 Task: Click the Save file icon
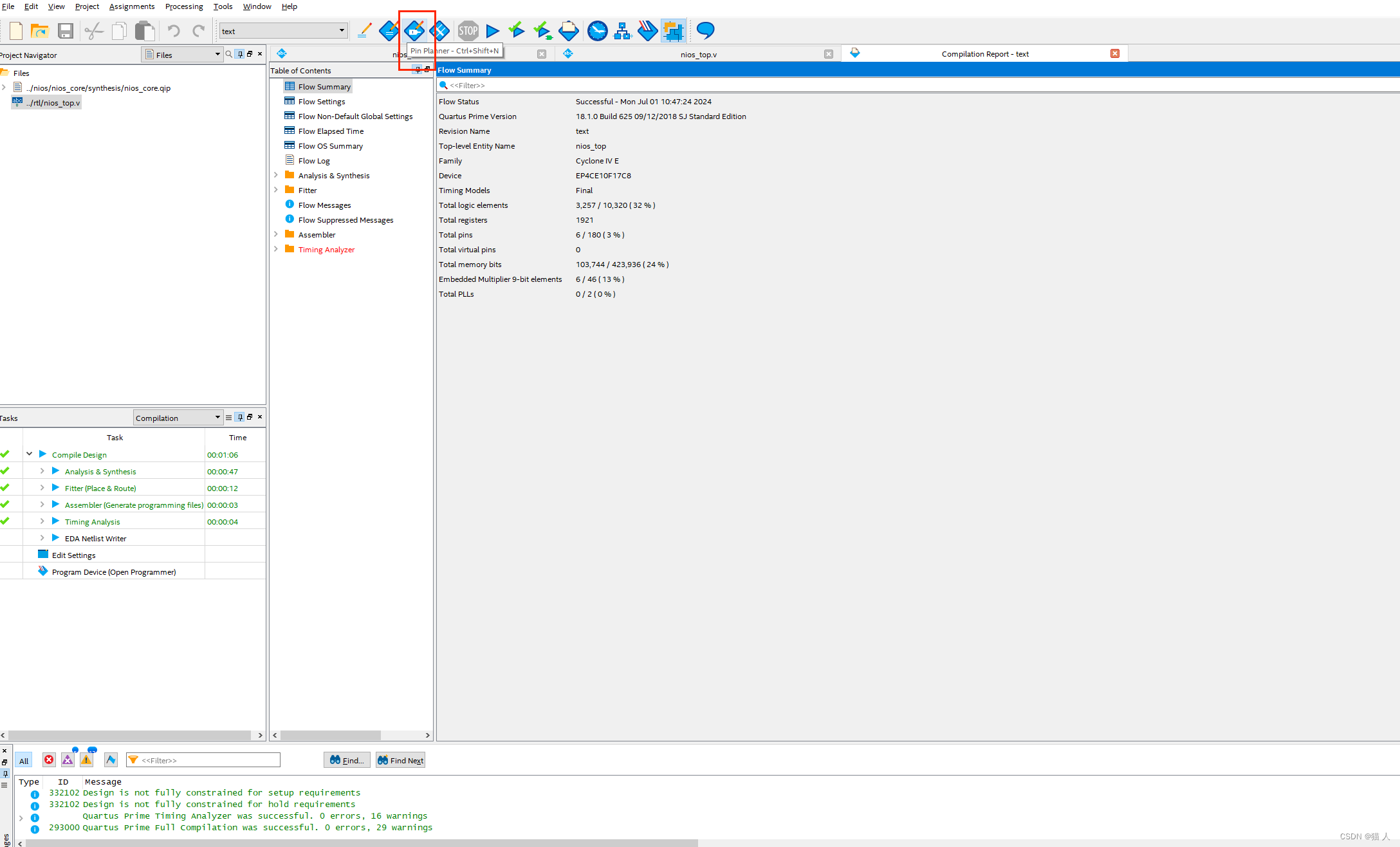coord(66,30)
